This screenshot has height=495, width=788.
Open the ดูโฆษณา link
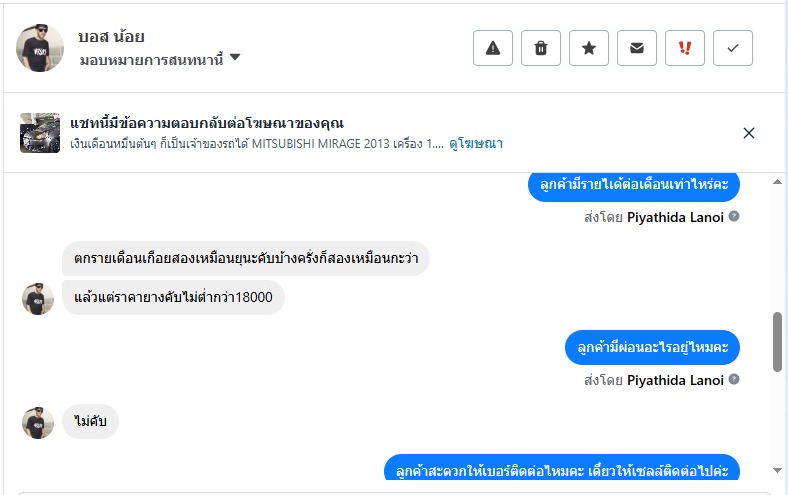click(475, 144)
